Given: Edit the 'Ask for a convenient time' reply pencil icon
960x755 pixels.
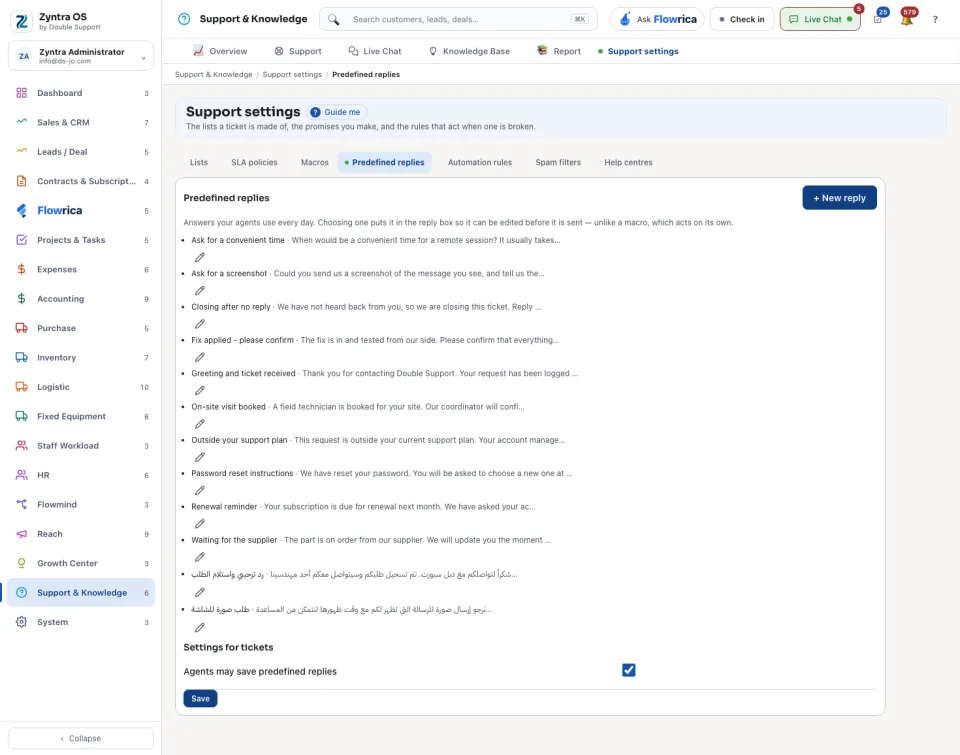Looking at the screenshot, I should coord(200,257).
